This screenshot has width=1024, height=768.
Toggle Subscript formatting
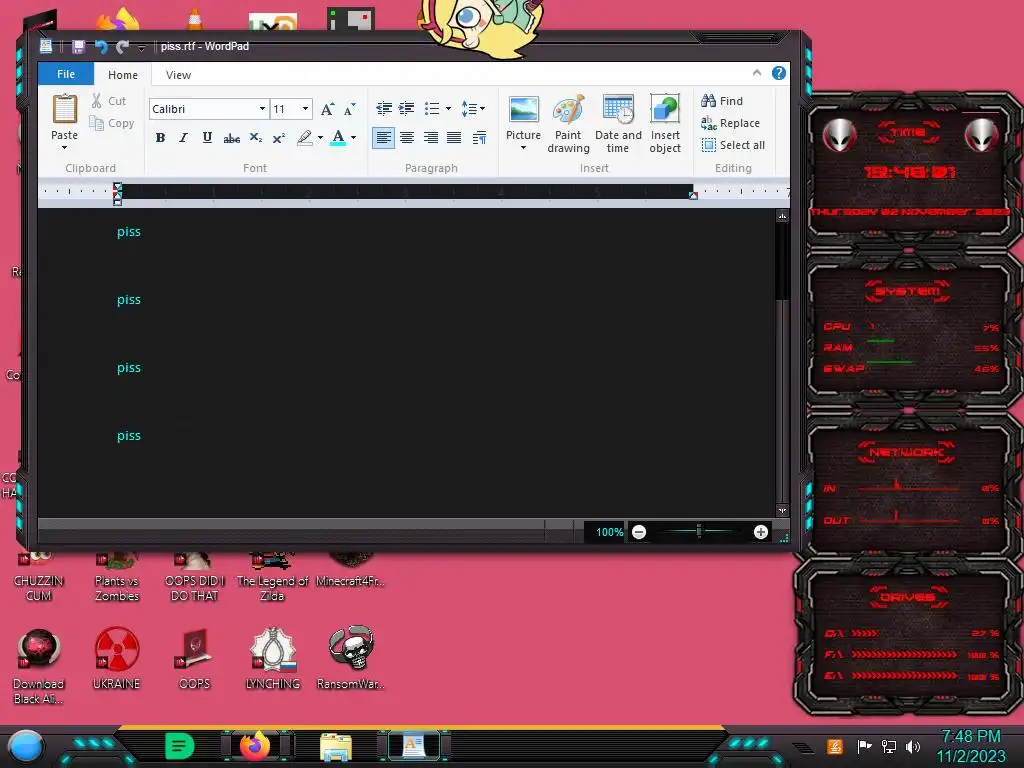[255, 138]
